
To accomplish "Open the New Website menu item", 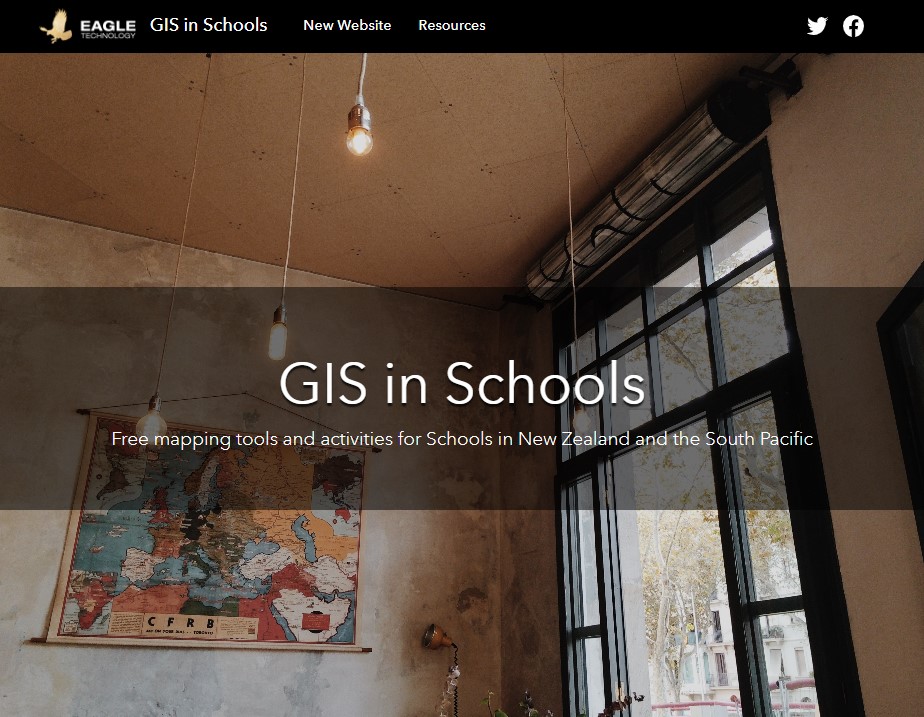I will tap(347, 25).
